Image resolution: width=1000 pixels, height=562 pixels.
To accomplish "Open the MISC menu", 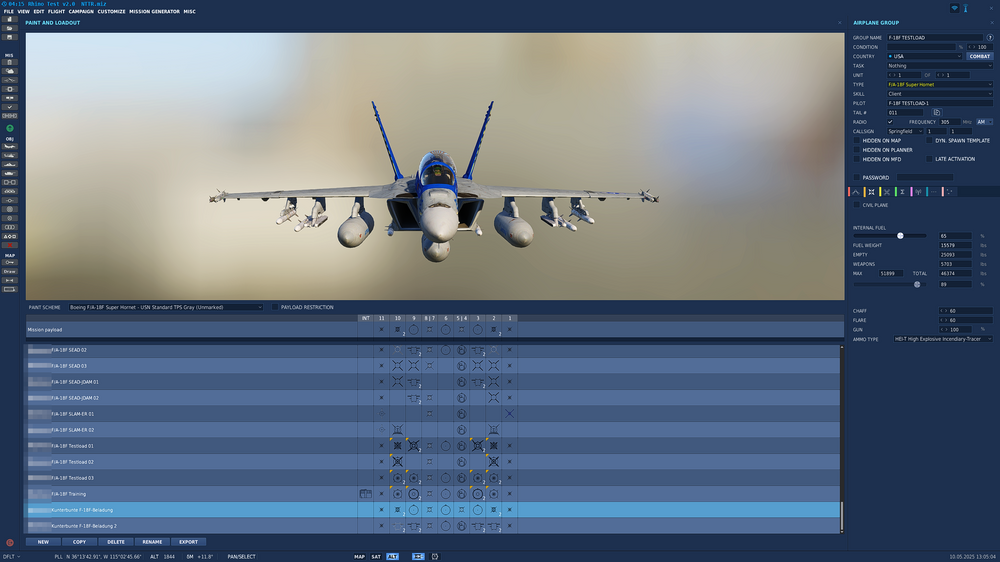I will [189, 11].
